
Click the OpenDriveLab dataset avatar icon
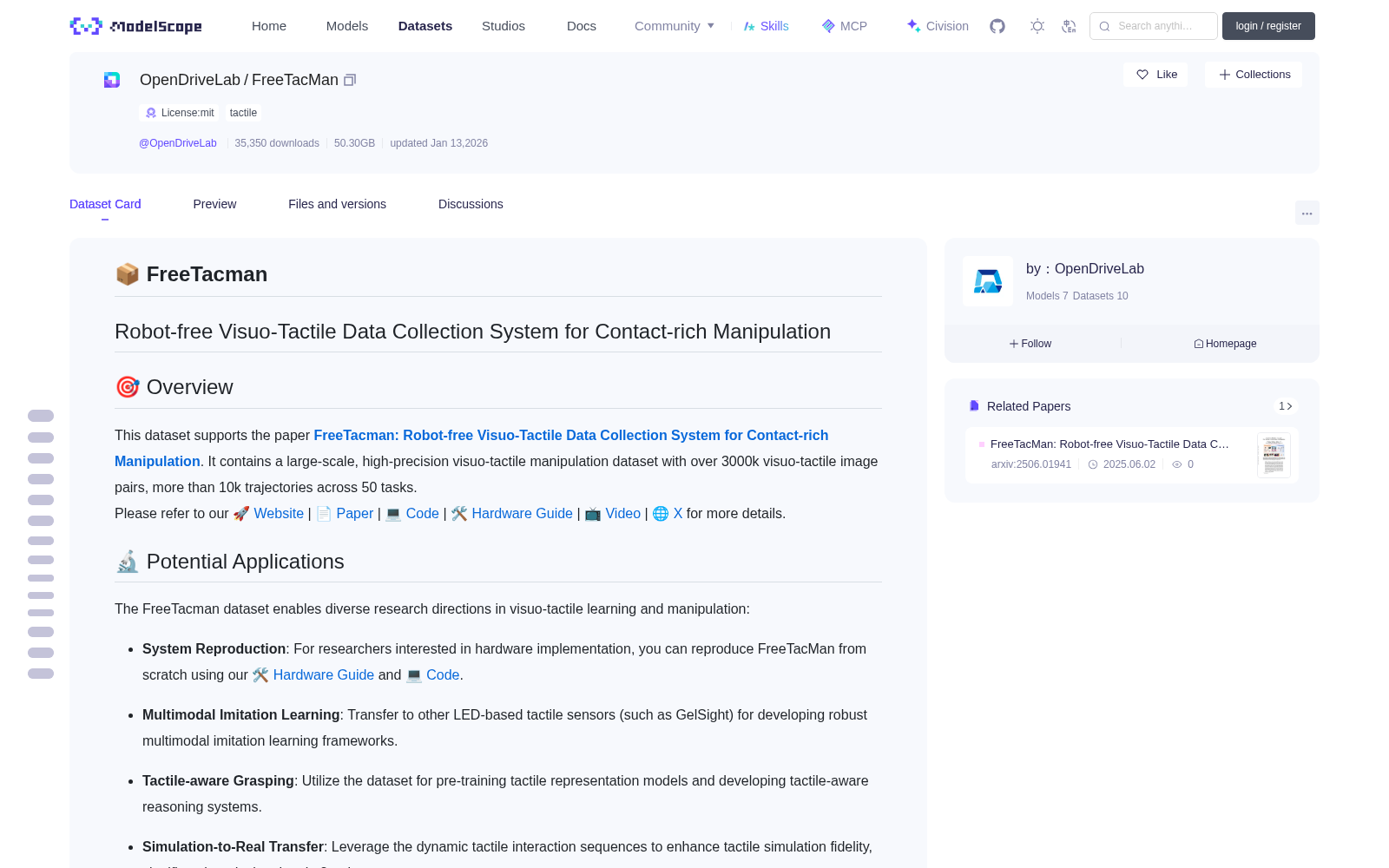tap(112, 80)
